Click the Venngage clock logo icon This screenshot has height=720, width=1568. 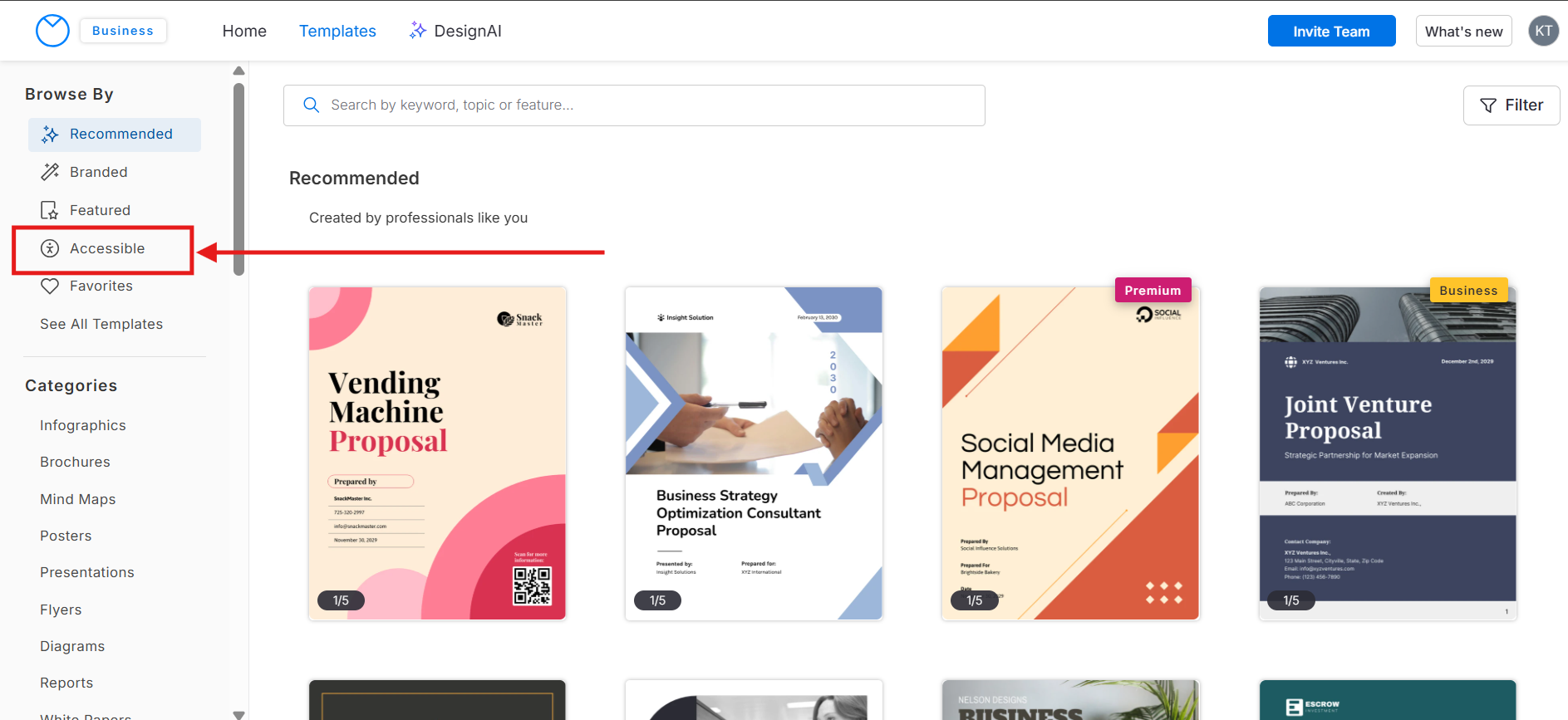52,31
